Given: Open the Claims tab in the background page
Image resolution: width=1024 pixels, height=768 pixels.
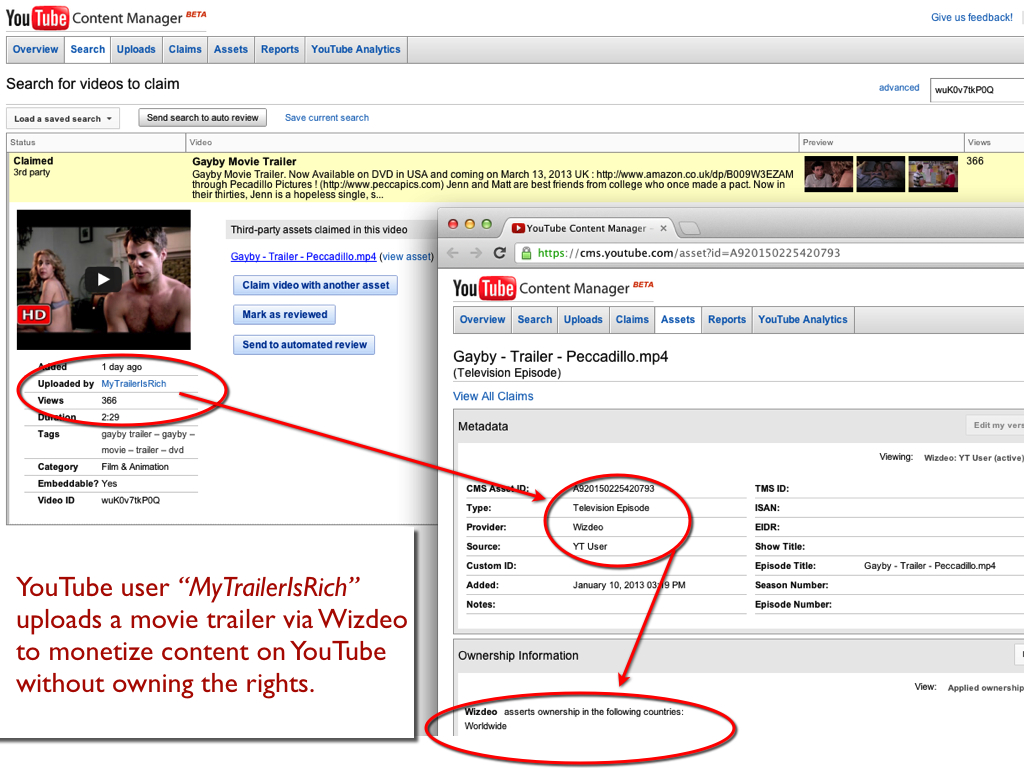Looking at the screenshot, I should (185, 50).
